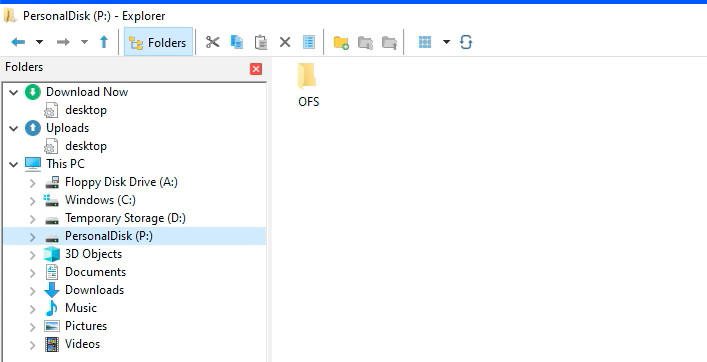This screenshot has width=707, height=362.
Task: Create a new folder with plus icon
Action: (341, 42)
